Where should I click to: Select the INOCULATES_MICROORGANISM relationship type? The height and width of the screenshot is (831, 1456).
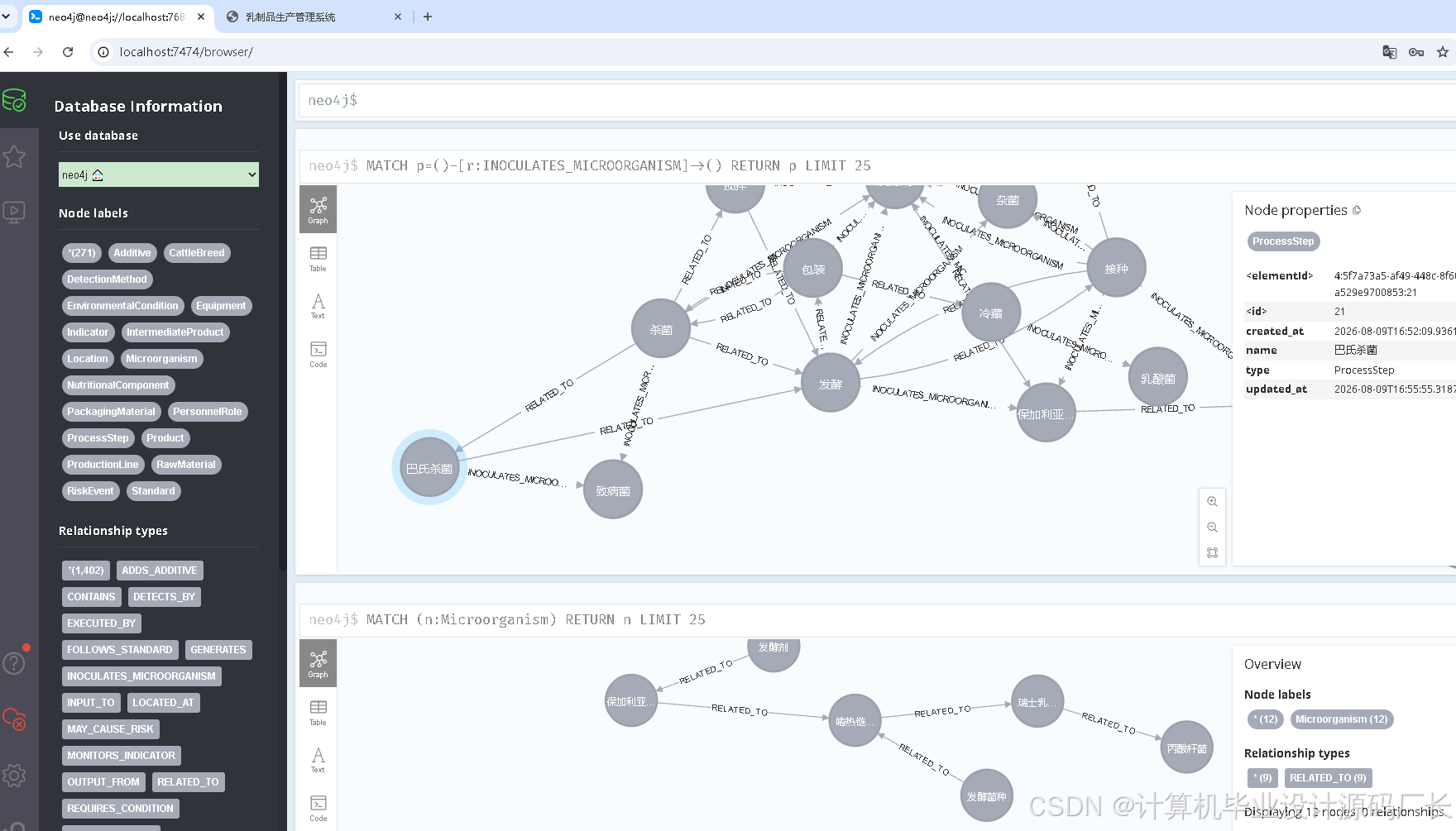point(141,676)
